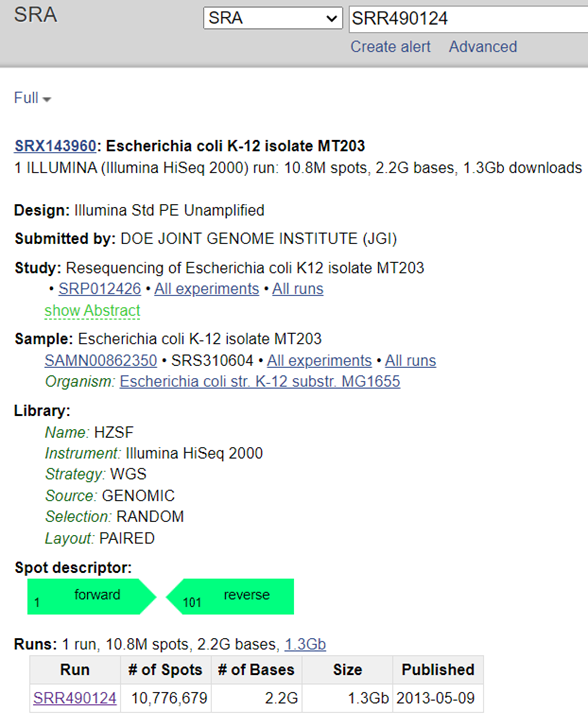Click the Size column header
Screen dimensions: 588x728
347,670
